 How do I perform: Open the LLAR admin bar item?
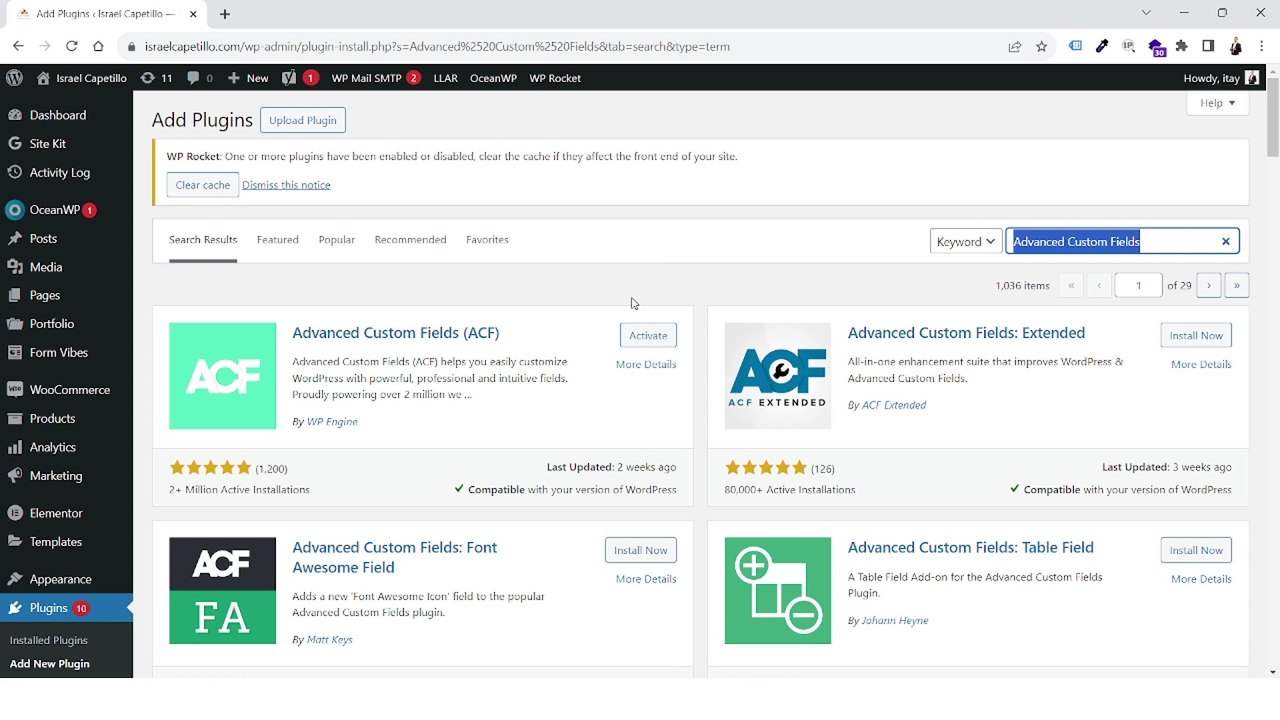445,78
